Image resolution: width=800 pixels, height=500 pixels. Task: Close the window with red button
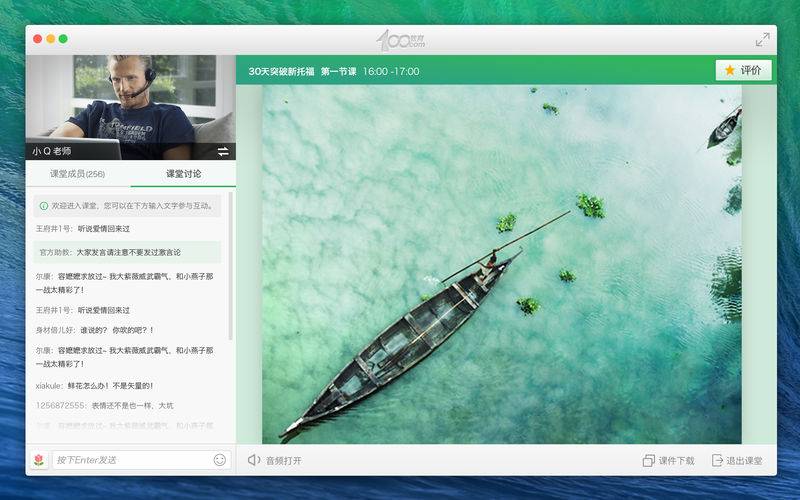[37, 39]
